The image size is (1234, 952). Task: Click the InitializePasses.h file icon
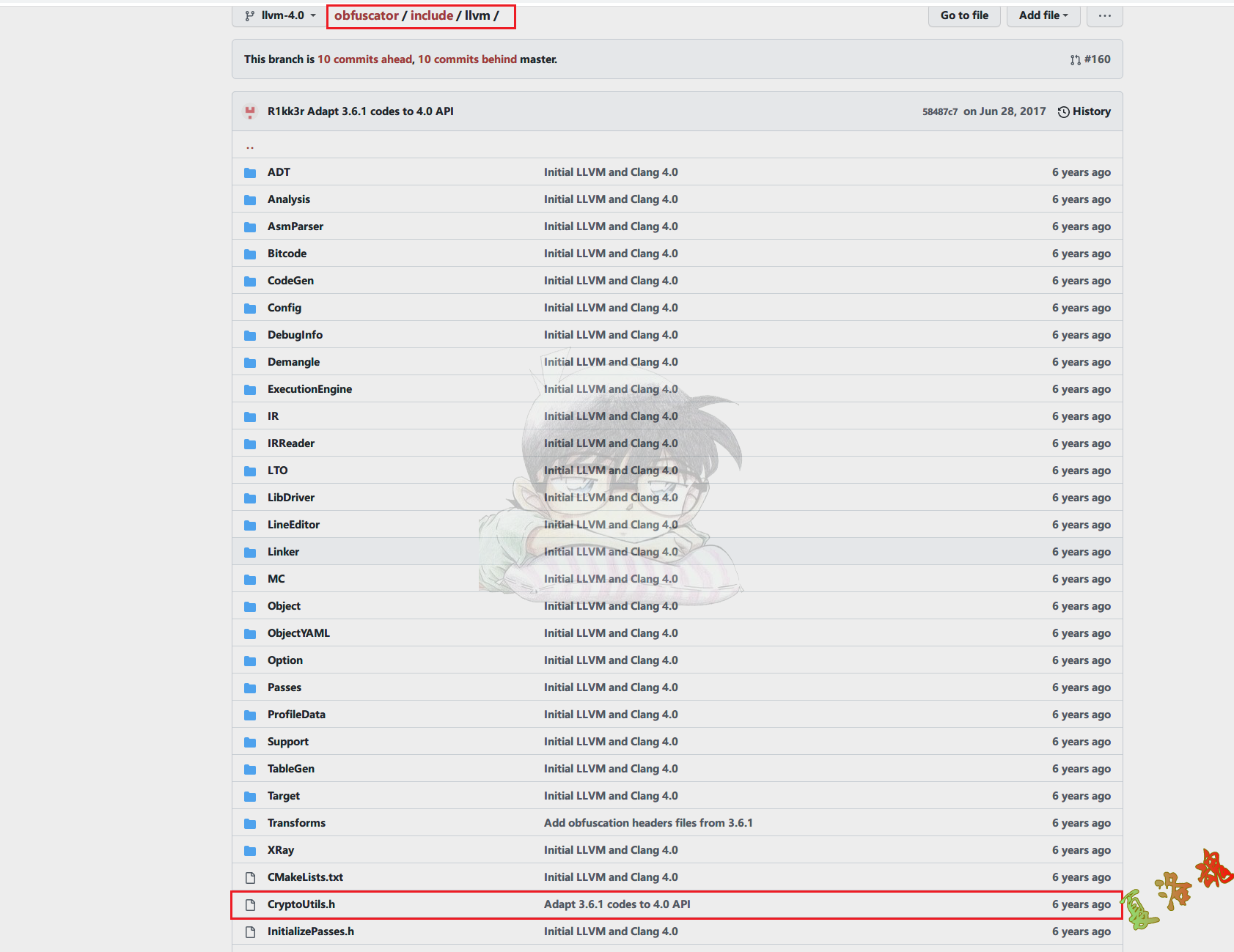pos(250,931)
